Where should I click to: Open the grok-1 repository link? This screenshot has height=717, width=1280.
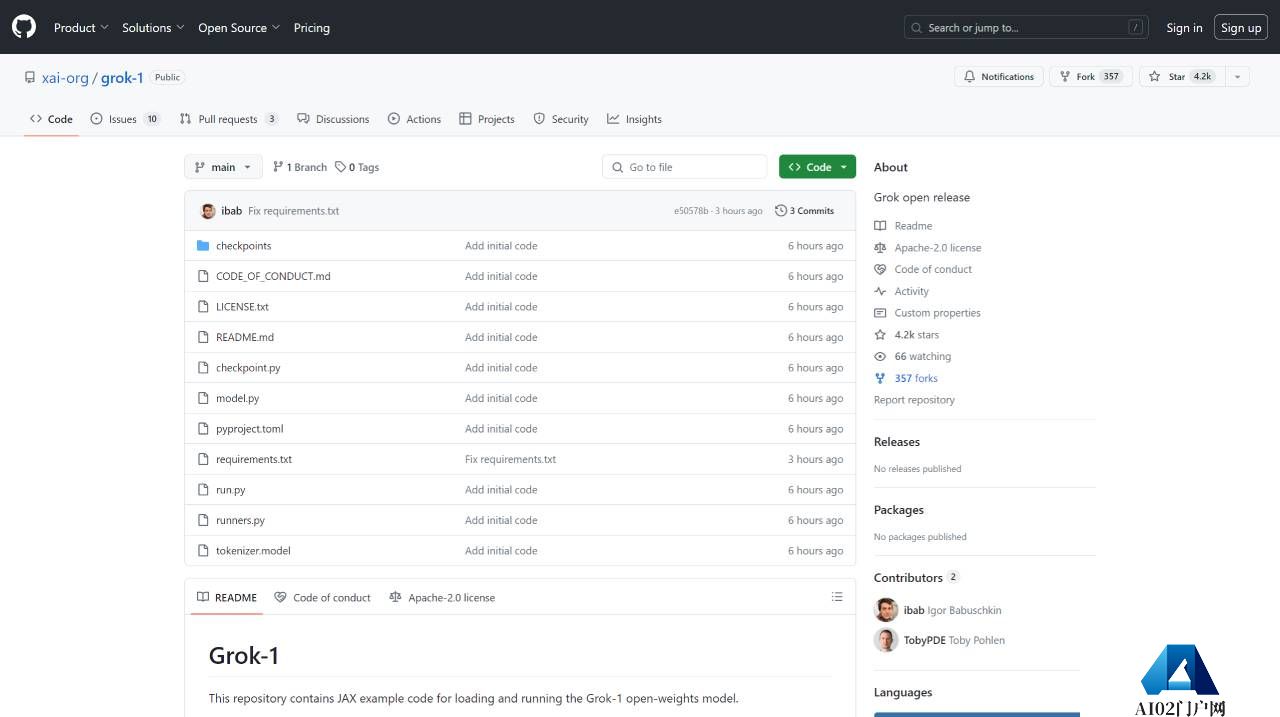click(x=122, y=77)
